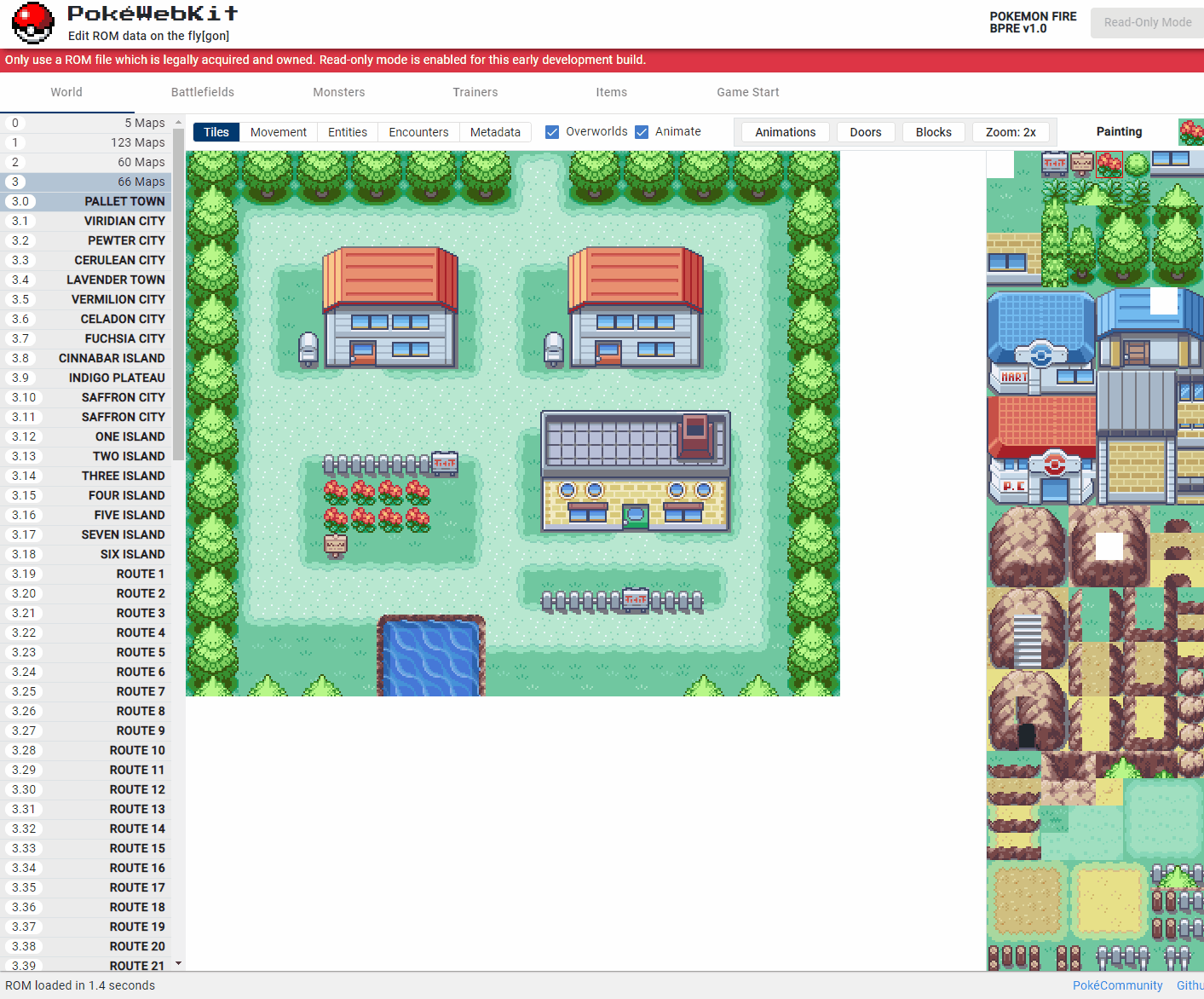This screenshot has height=999, width=1204.
Task: Select the Pokémon Center P.C tile
Action: coord(1040,451)
